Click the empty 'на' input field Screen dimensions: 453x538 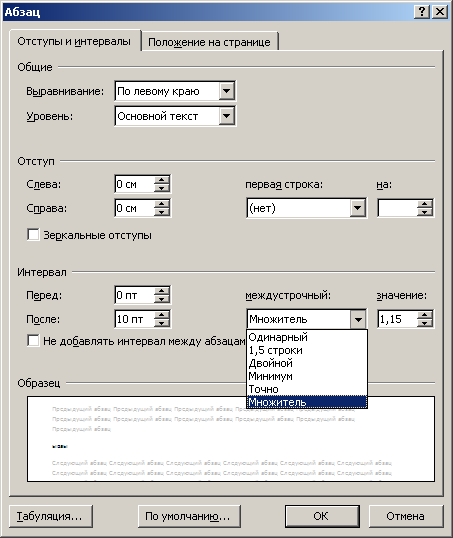398,208
